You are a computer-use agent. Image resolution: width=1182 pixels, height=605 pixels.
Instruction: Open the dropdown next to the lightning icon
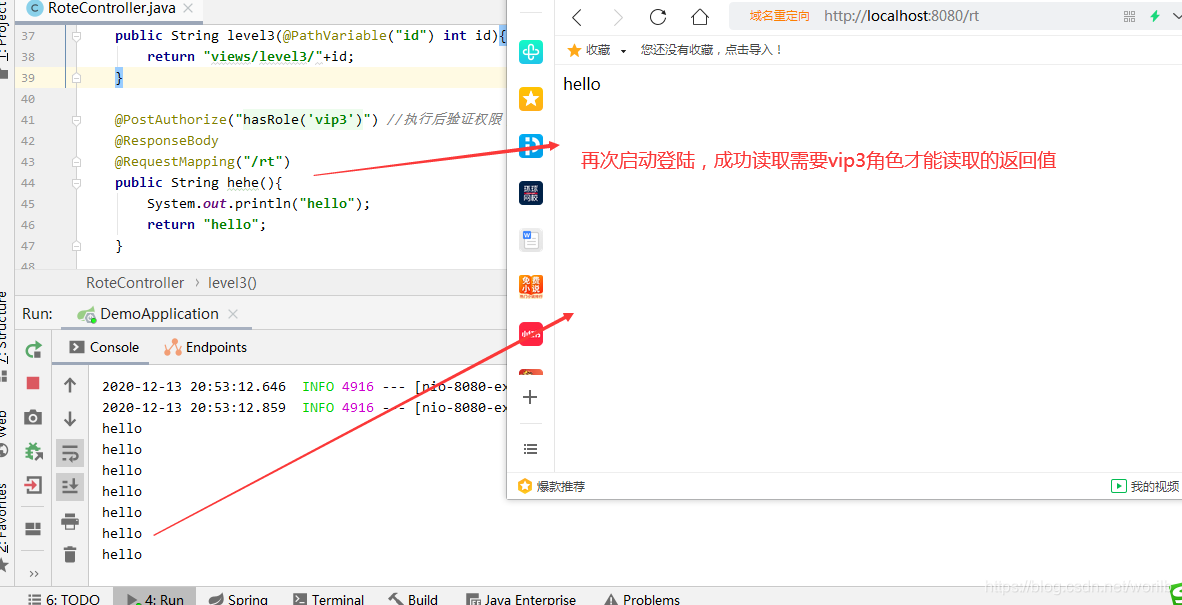(1176, 17)
